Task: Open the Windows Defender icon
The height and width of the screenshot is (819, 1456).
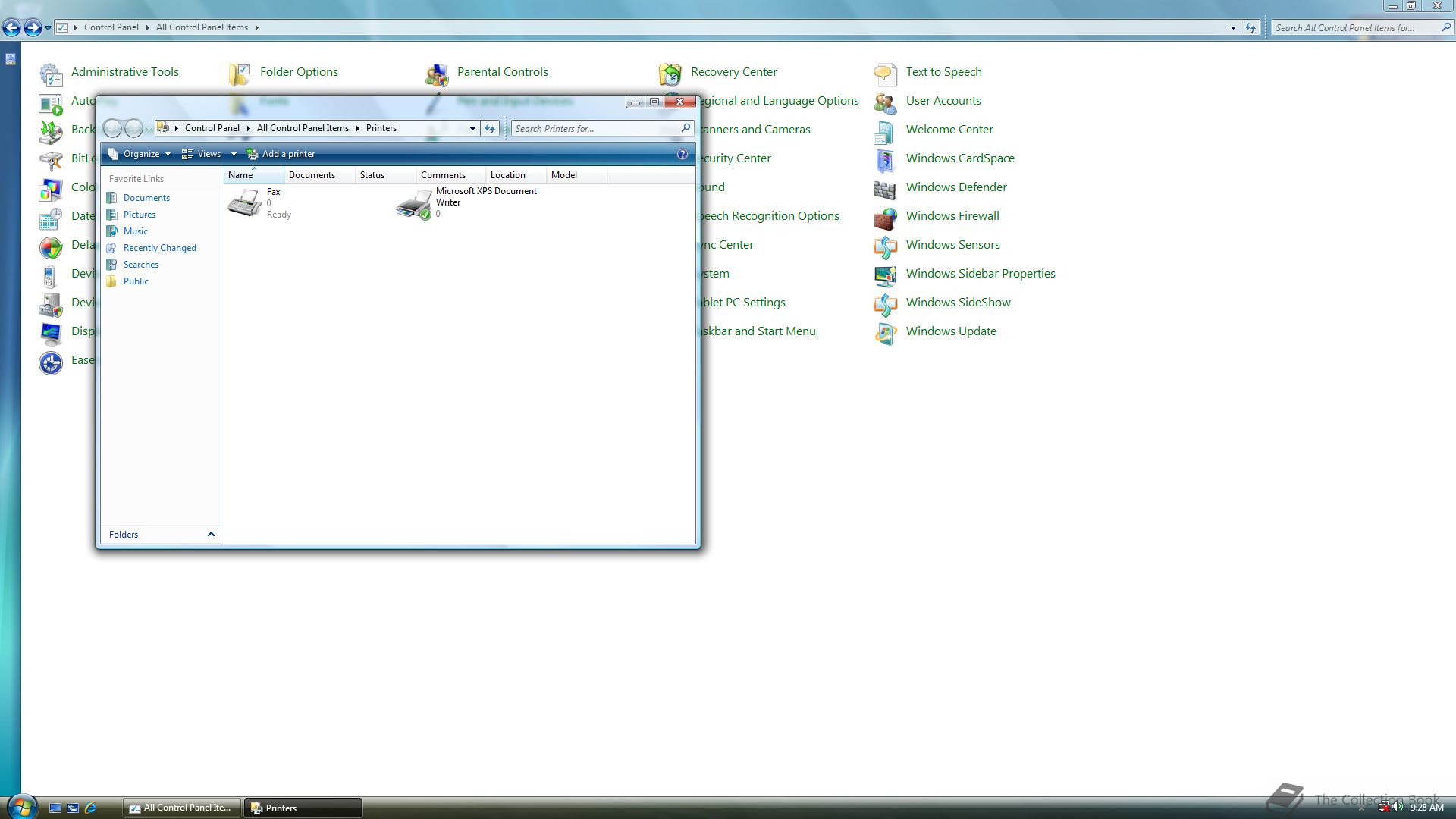Action: tap(885, 189)
